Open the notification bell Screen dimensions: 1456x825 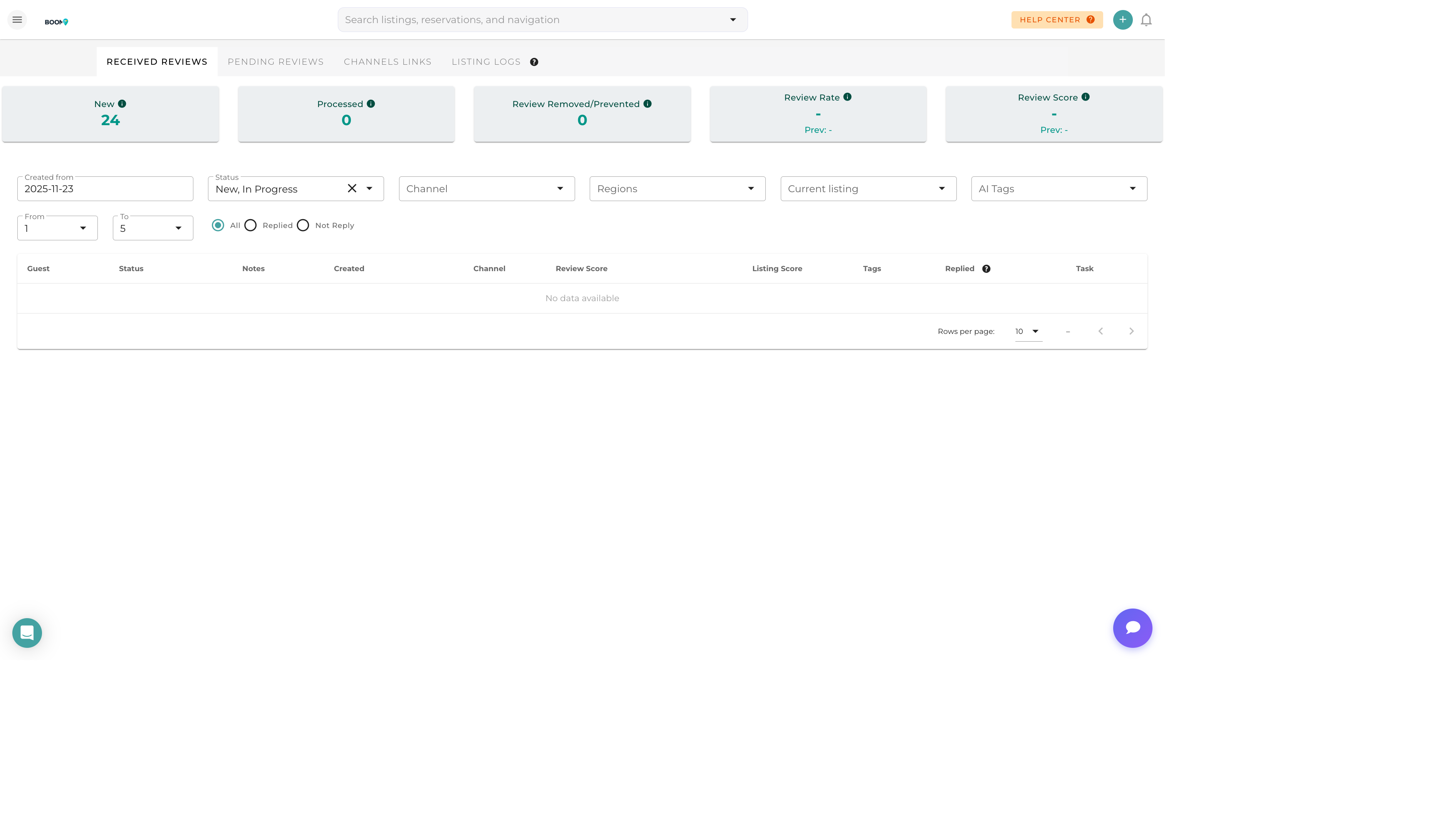(1146, 19)
